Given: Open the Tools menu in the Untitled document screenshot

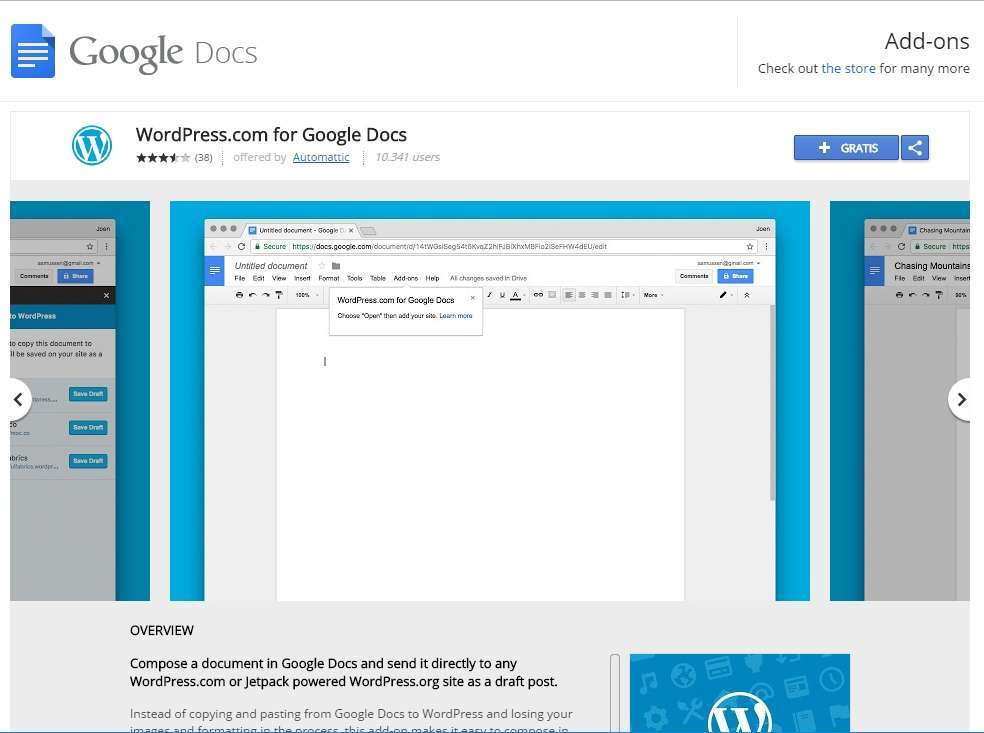Looking at the screenshot, I should pyautogui.click(x=355, y=278).
